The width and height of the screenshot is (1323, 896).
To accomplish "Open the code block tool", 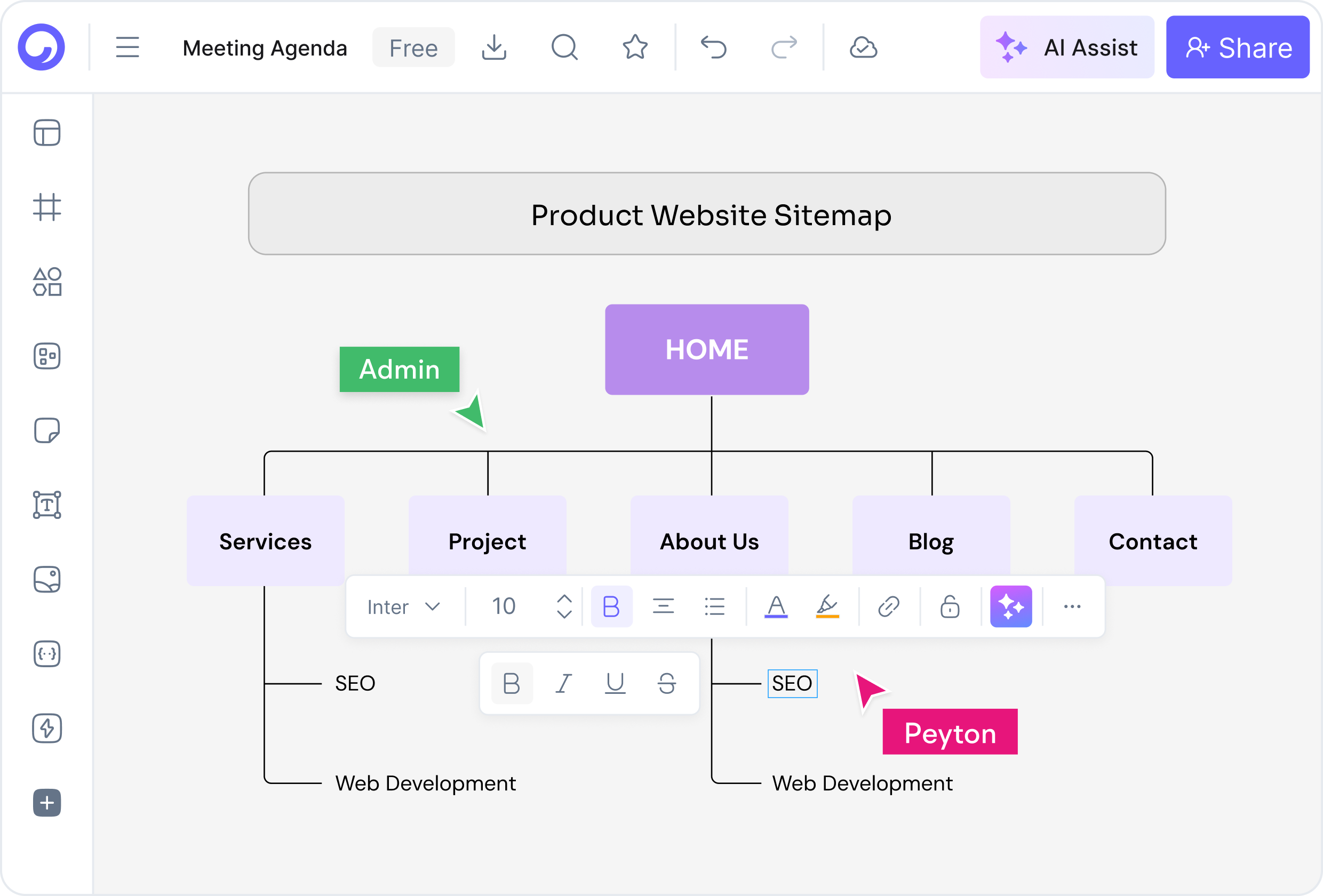I will pyautogui.click(x=47, y=654).
